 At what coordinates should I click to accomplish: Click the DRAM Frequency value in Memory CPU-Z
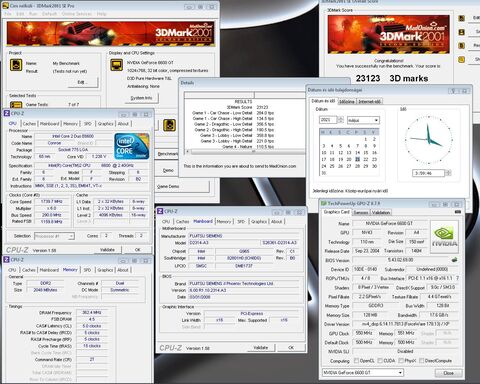click(x=91, y=313)
